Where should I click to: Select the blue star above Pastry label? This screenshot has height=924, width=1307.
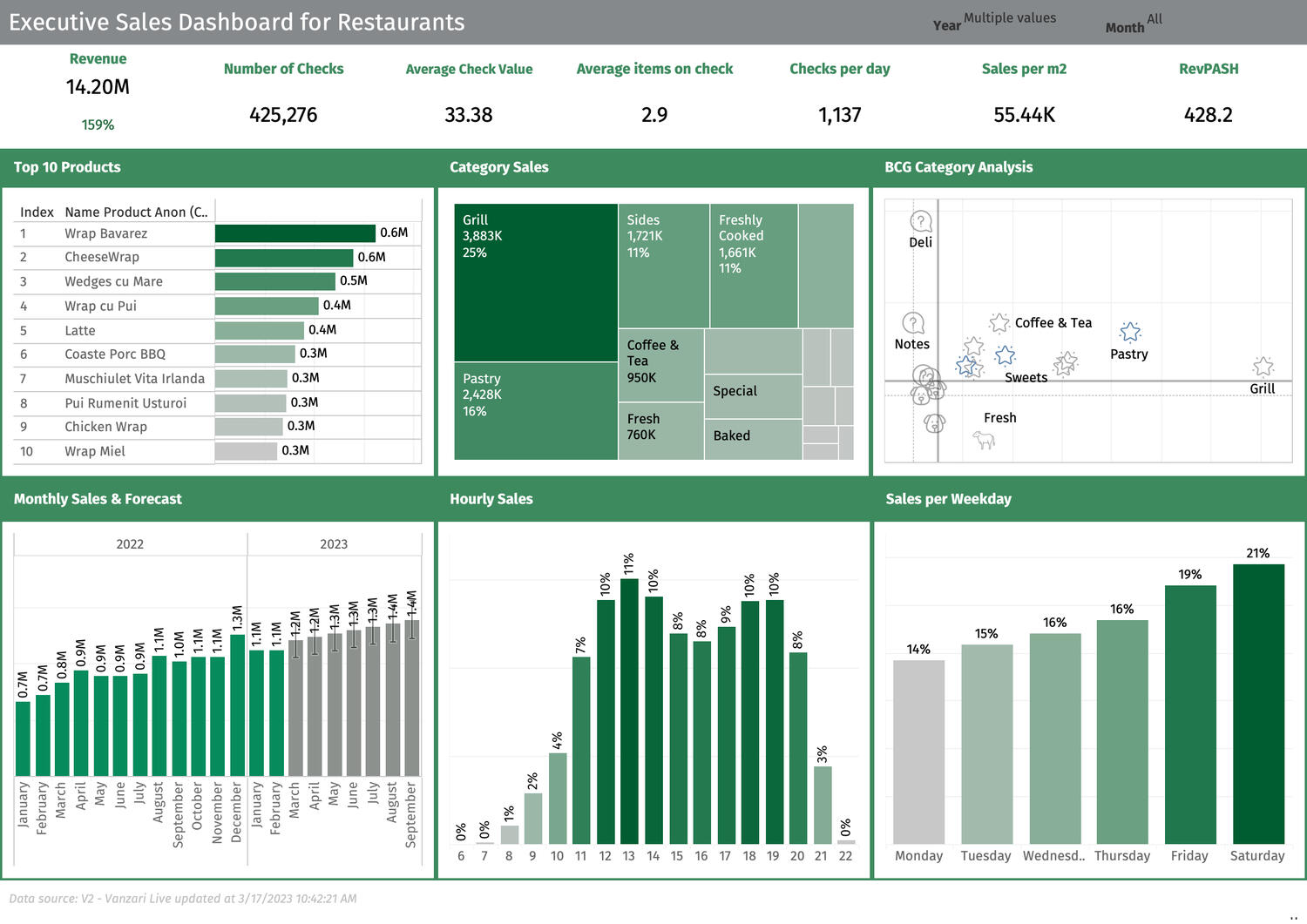pos(1130,332)
